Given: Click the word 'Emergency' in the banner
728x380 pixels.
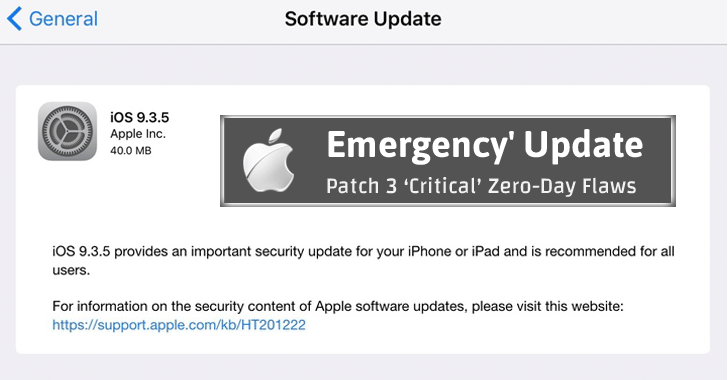Looking at the screenshot, I should [417, 146].
